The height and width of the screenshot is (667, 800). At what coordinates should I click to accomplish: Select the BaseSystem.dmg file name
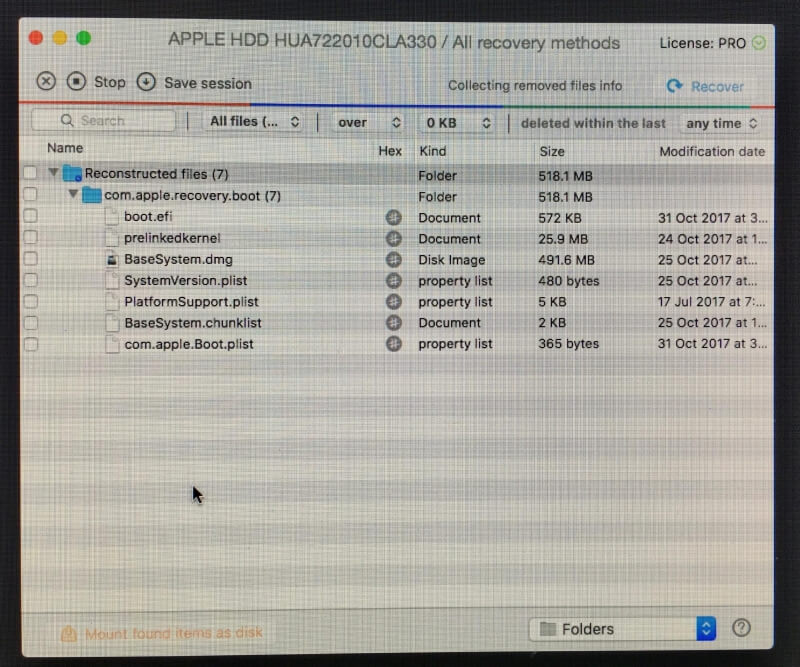tap(178, 259)
